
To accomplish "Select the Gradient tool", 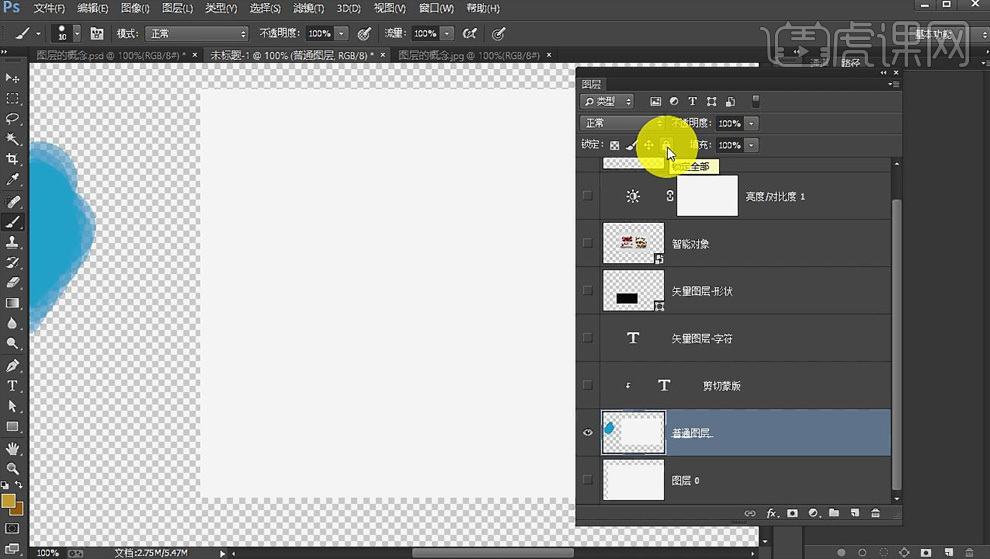I will [x=12, y=303].
